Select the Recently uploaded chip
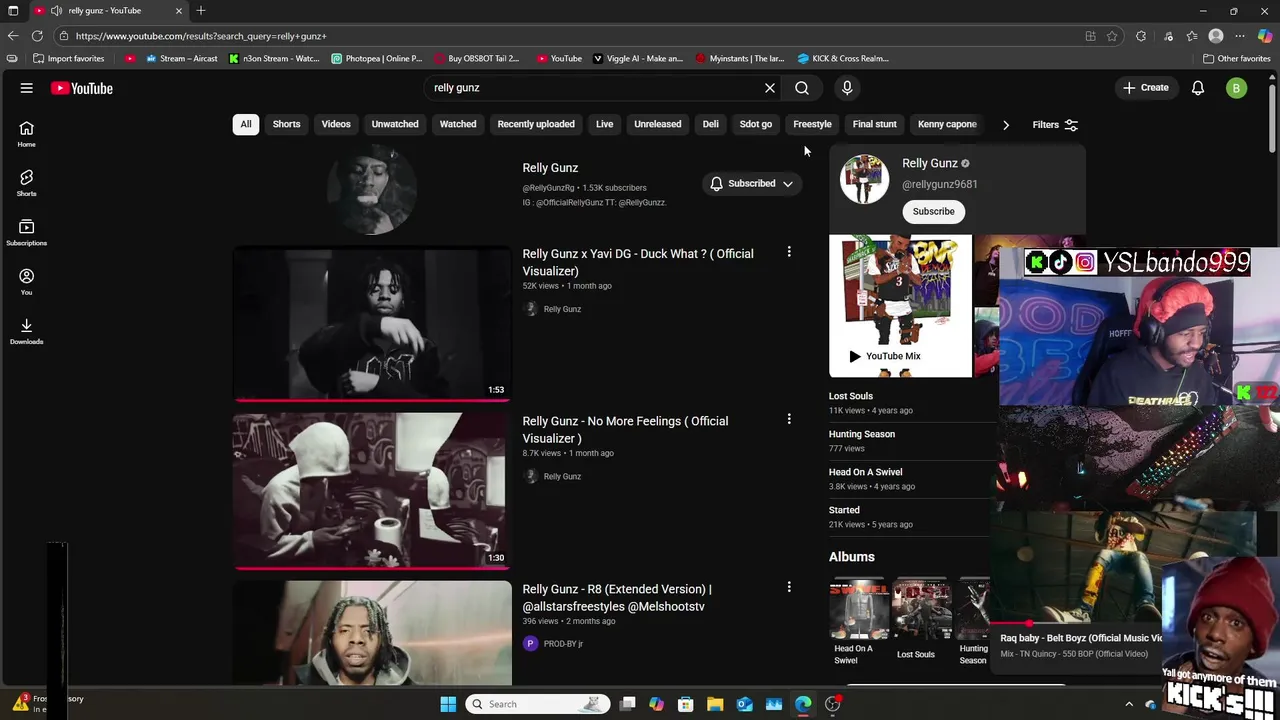The image size is (1280, 720). click(x=536, y=124)
